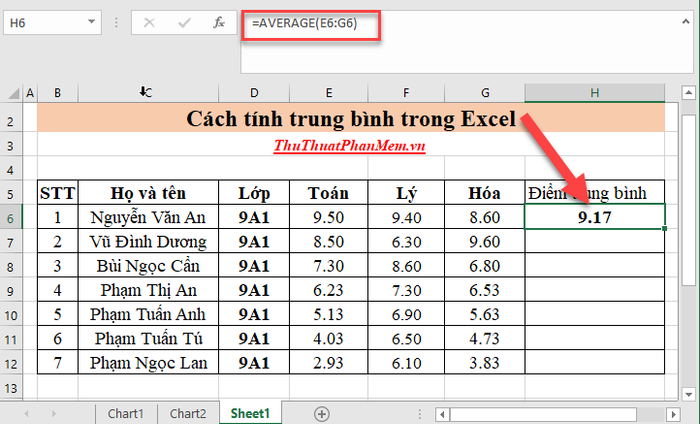Click the 'STT' header cell
Image resolution: width=700 pixels, height=424 pixels.
click(58, 193)
